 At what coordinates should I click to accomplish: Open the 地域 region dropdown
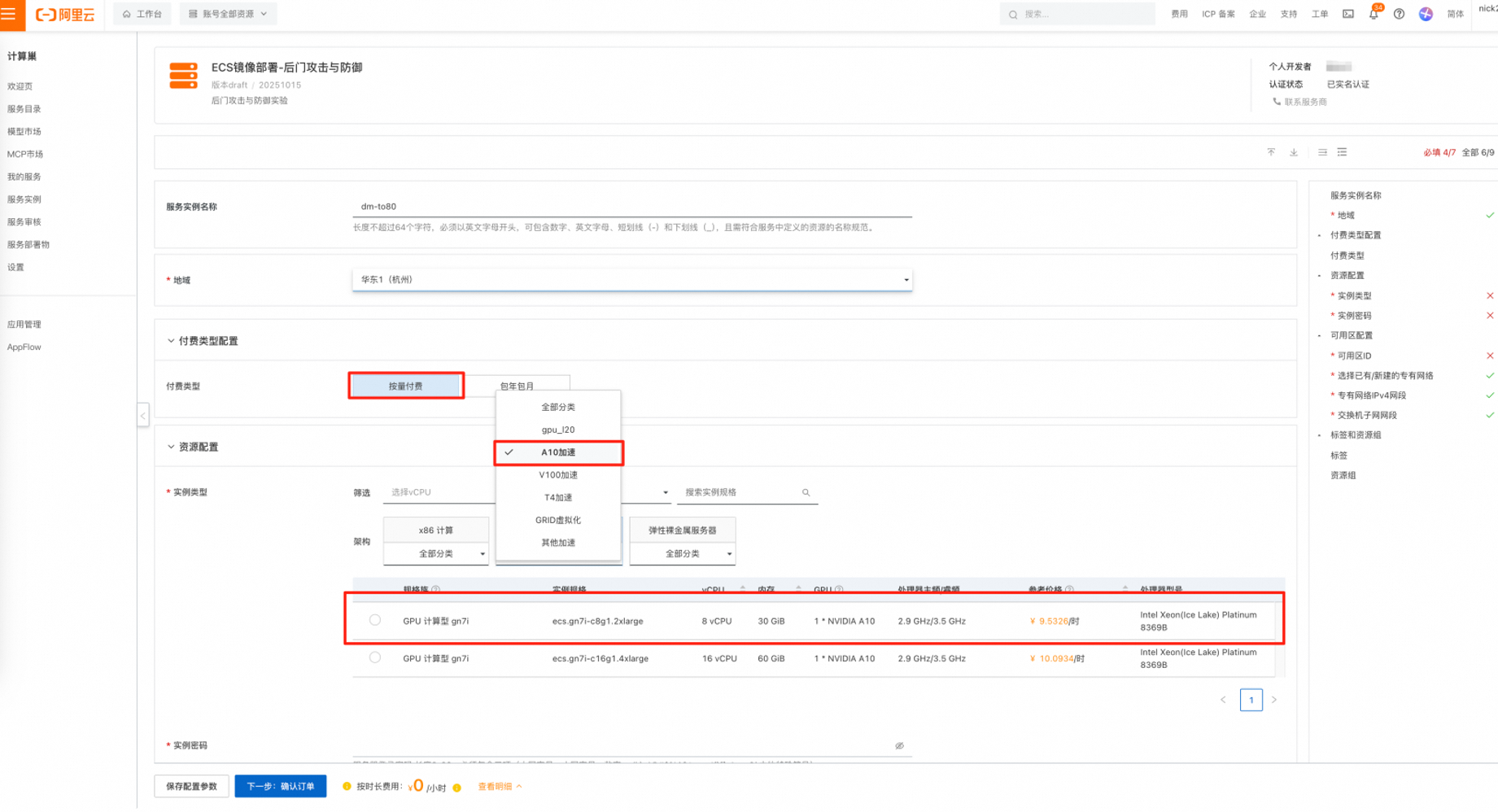[632, 279]
